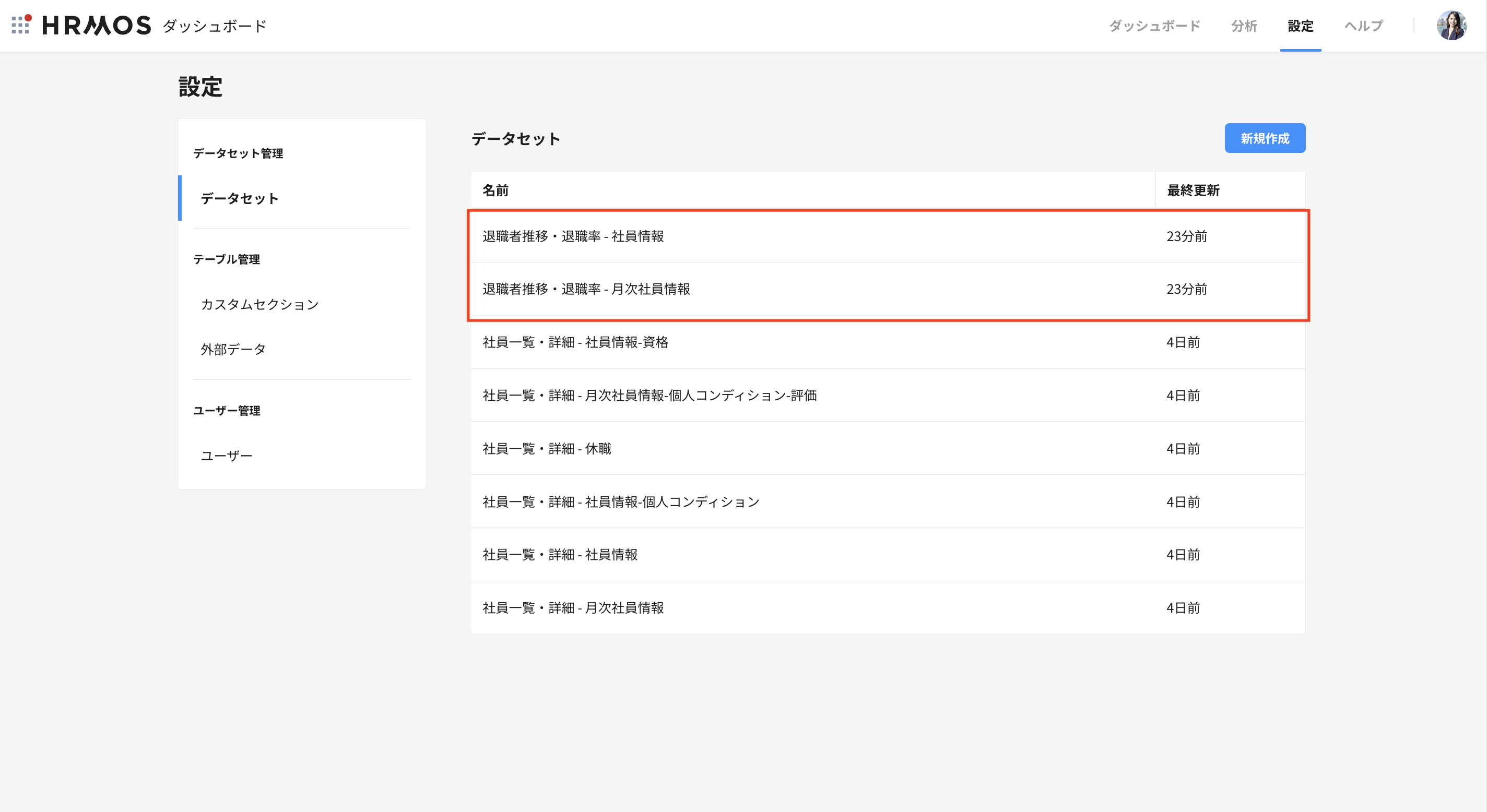Open the user profile avatar menu
This screenshot has height=812, width=1487.
tap(1453, 26)
